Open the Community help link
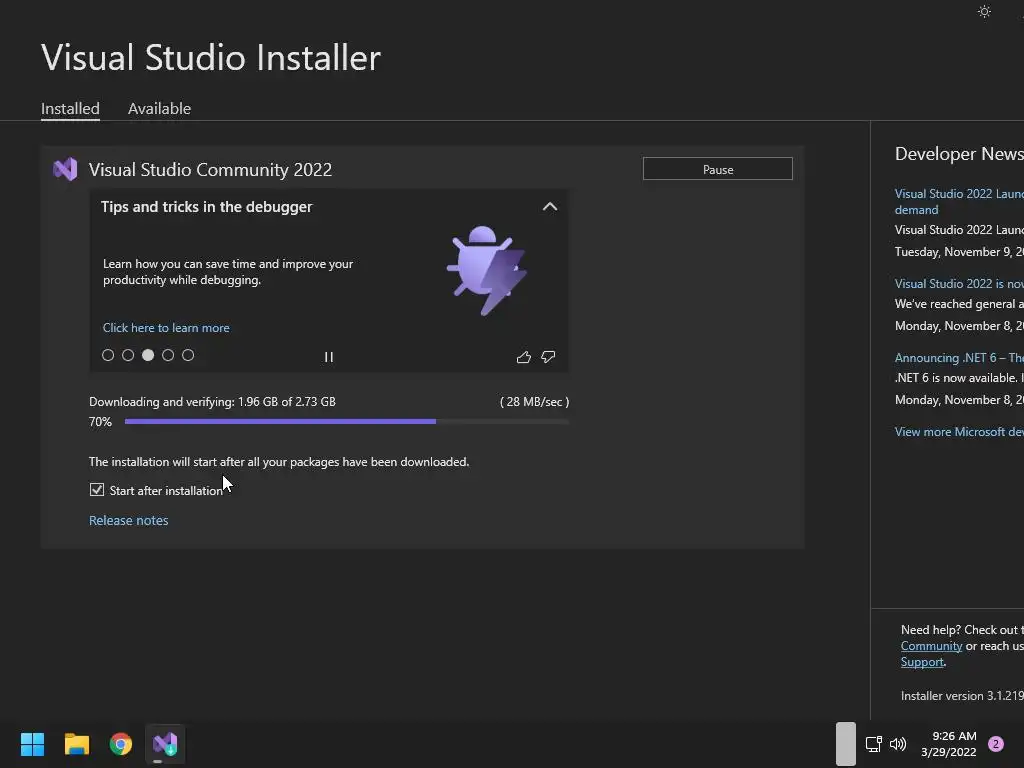The image size is (1024, 768). pos(931,646)
